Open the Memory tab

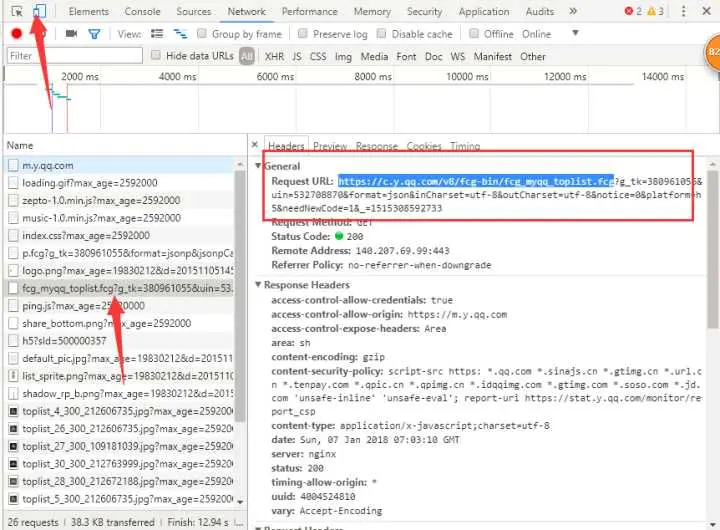[372, 11]
